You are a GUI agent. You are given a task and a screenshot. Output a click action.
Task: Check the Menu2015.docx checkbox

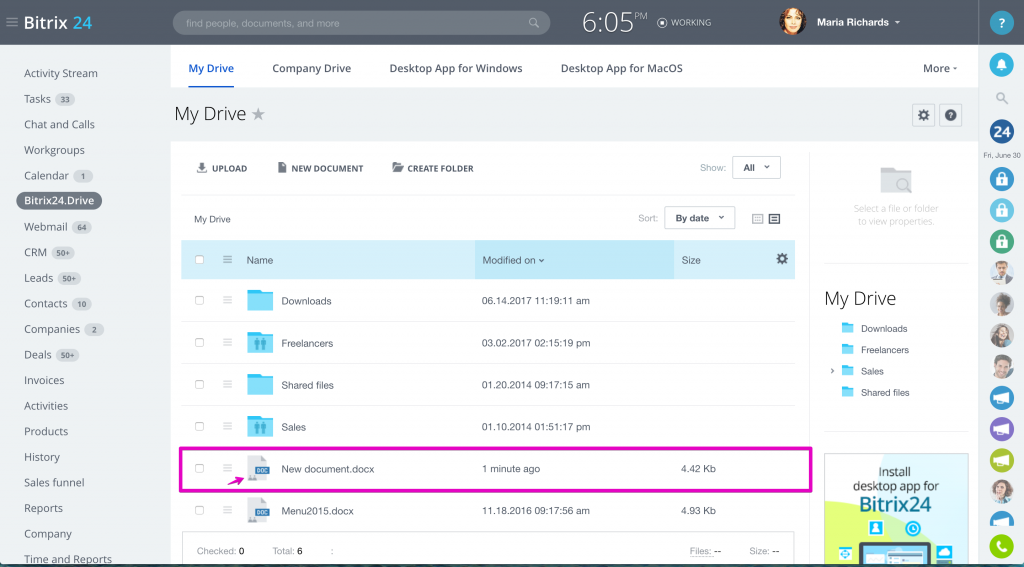tap(199, 510)
